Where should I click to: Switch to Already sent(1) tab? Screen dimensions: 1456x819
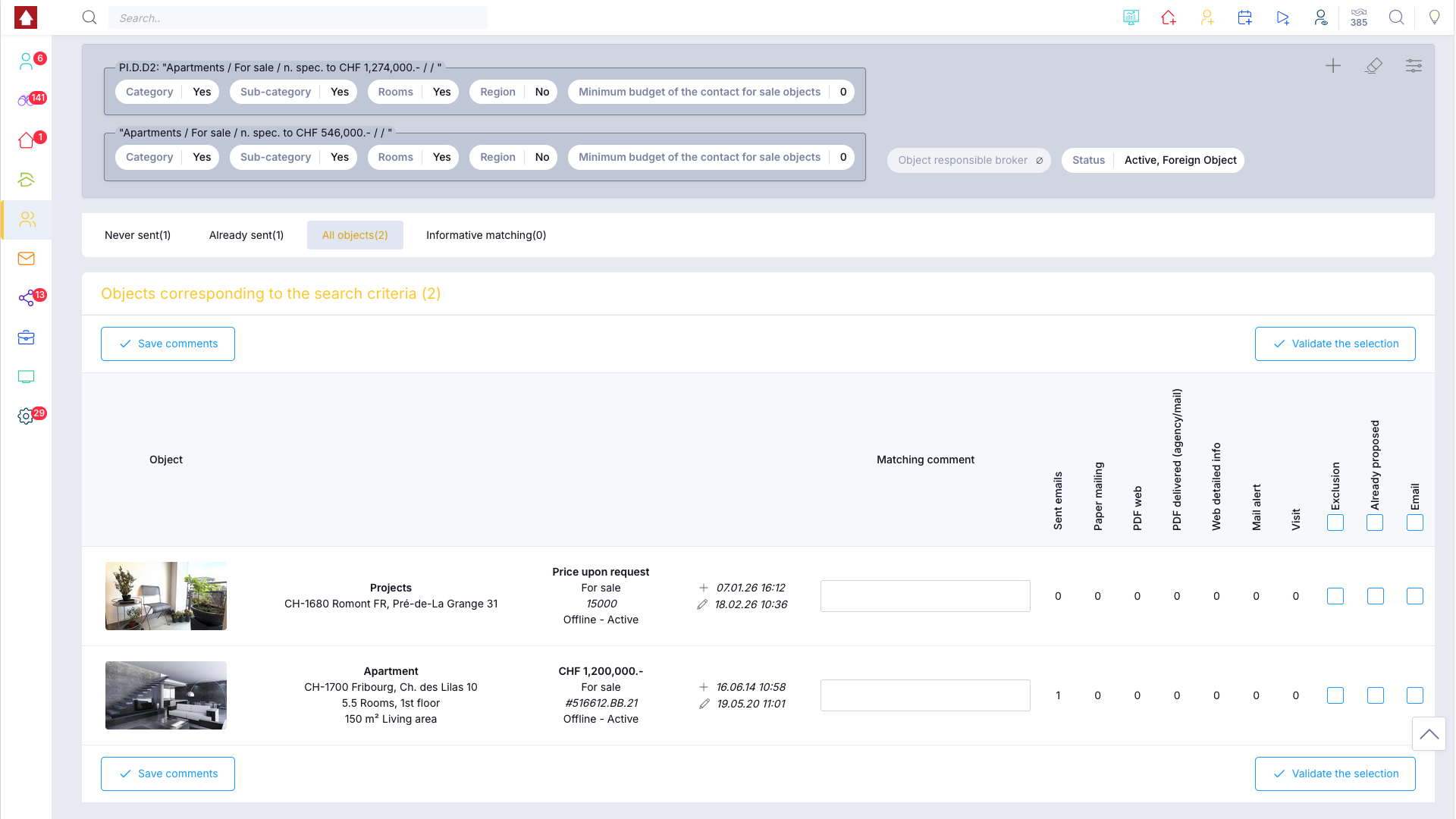[x=246, y=235]
